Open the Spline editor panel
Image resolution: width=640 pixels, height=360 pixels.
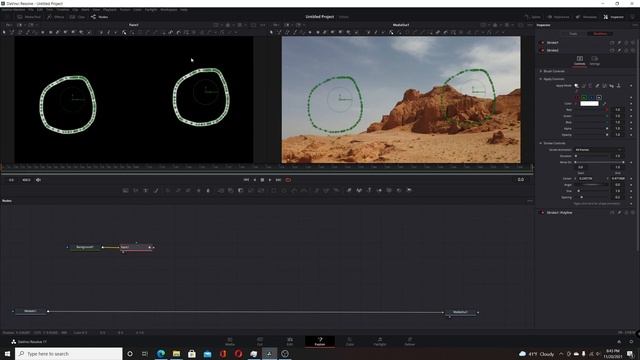tap(533, 17)
